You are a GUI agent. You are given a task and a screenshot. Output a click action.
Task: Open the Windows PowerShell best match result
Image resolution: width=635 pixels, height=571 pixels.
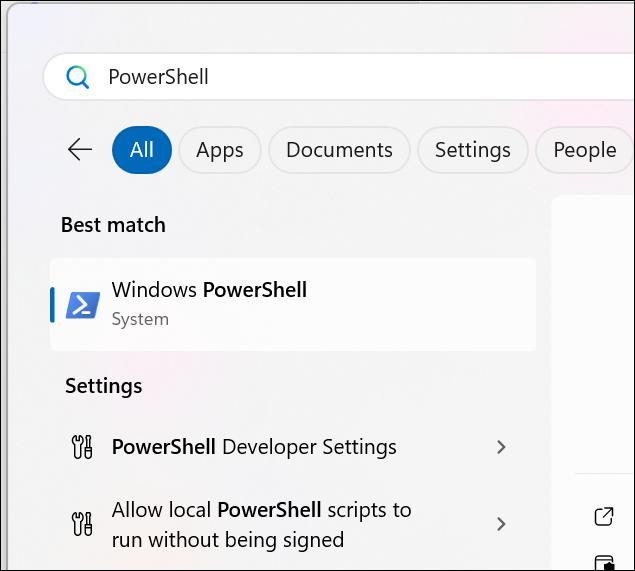coord(293,304)
